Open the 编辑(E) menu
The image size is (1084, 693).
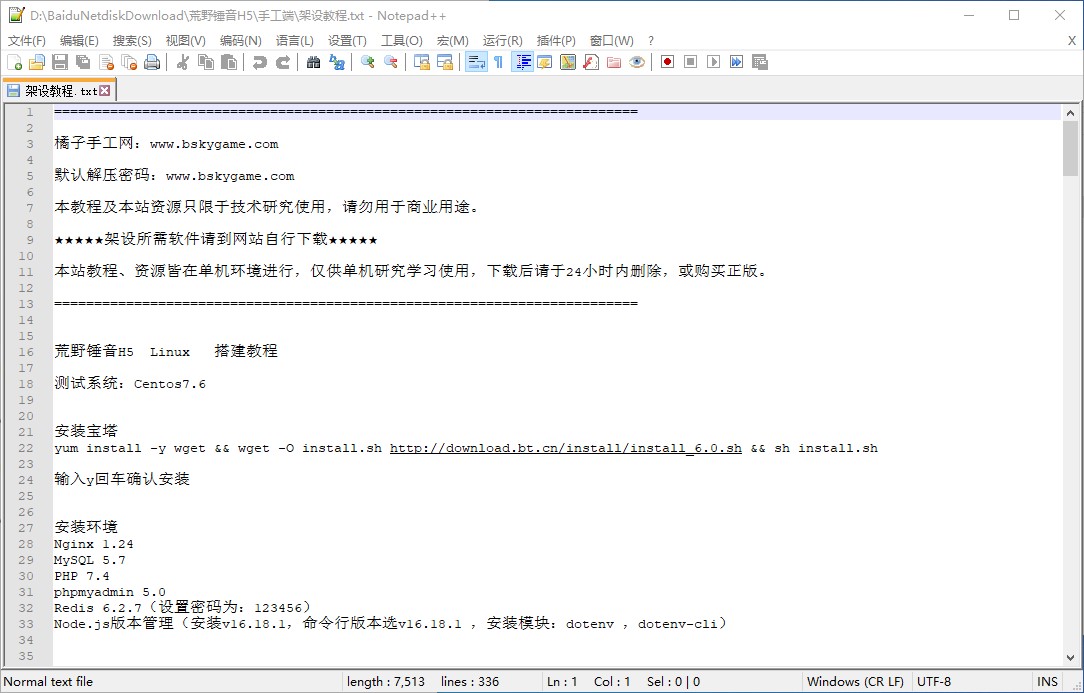[x=79, y=41]
